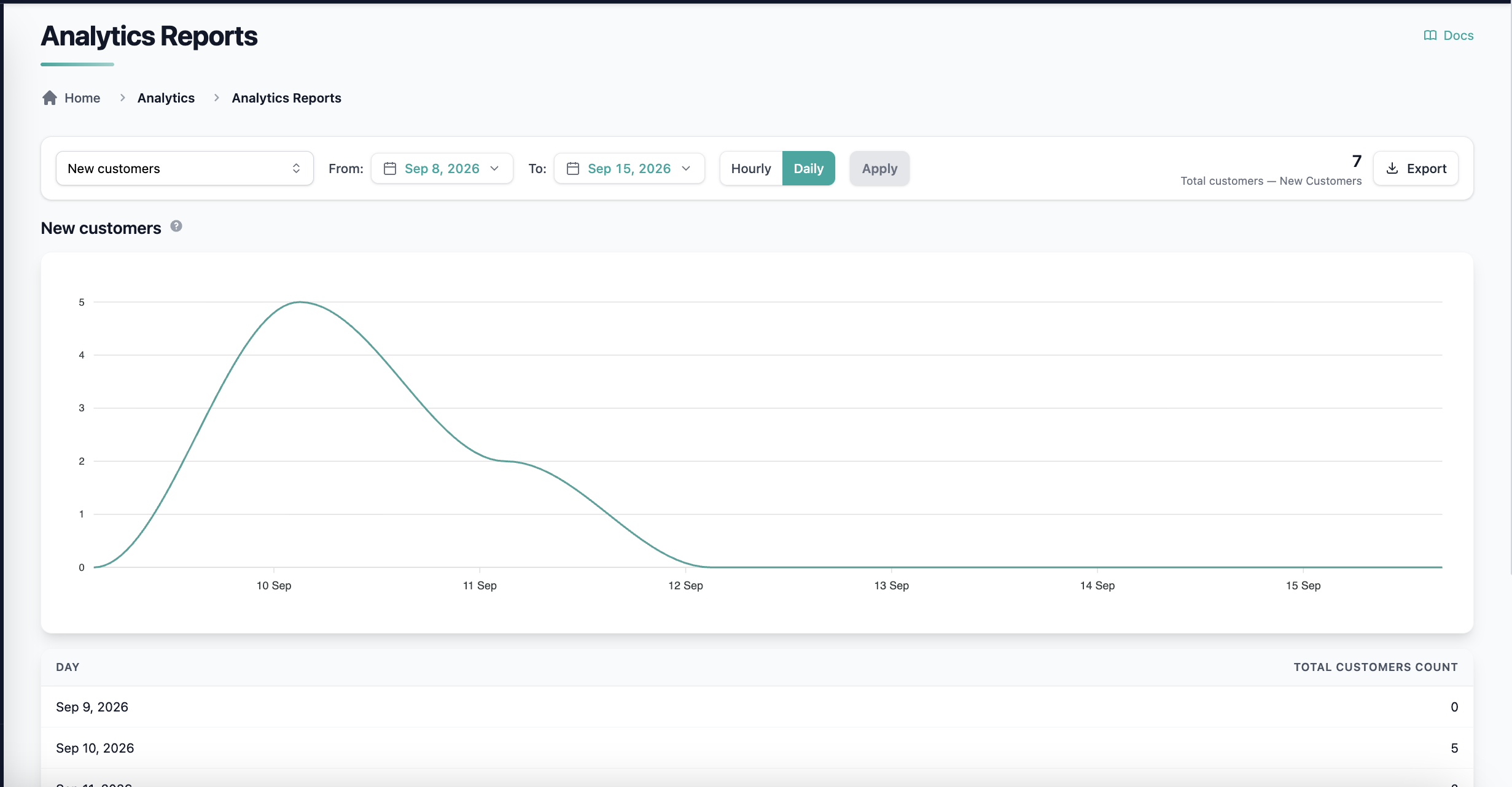Click the Apply button
Viewport: 1512px width, 787px height.
[879, 169]
